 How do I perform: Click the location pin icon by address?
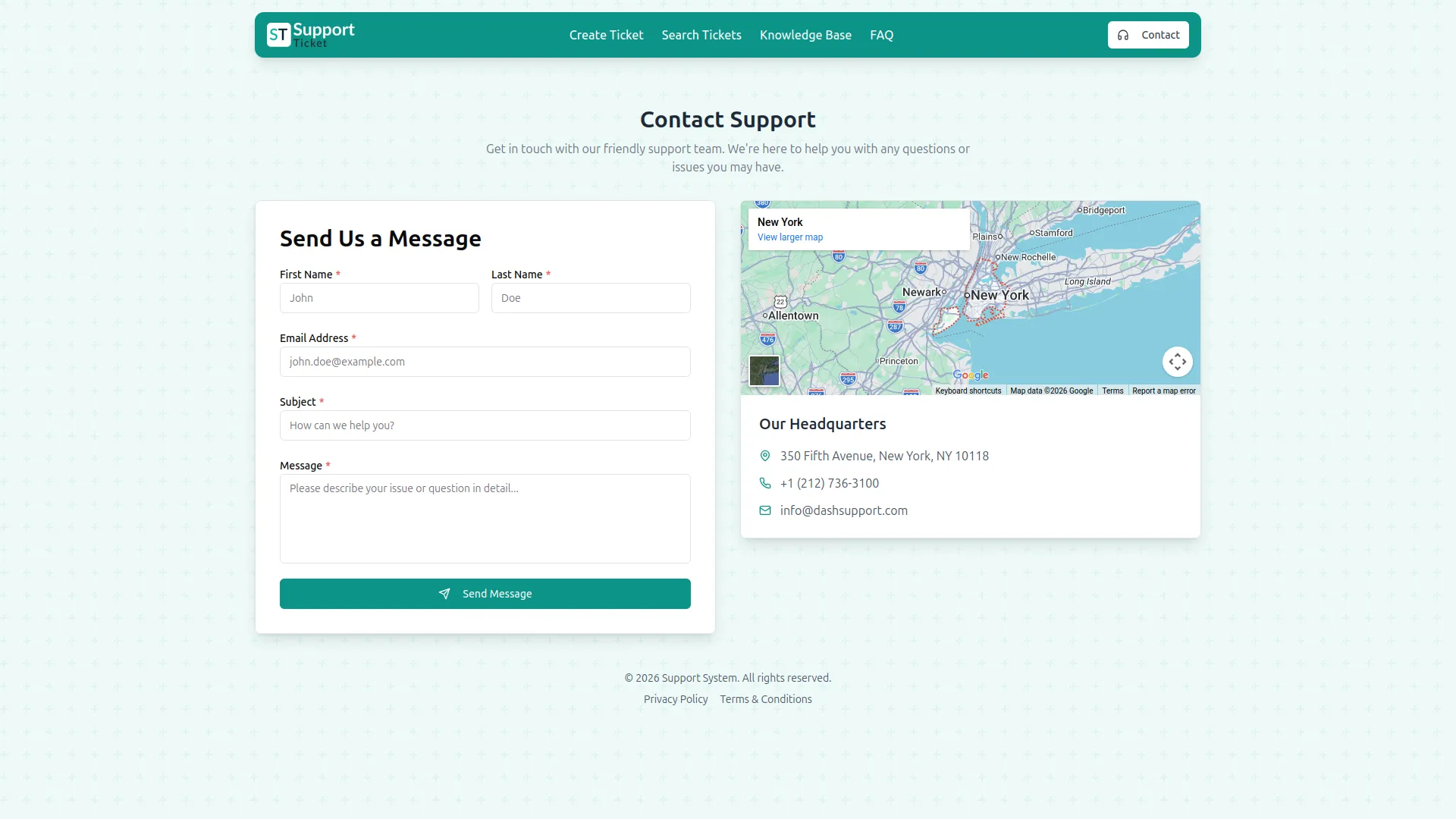click(765, 456)
